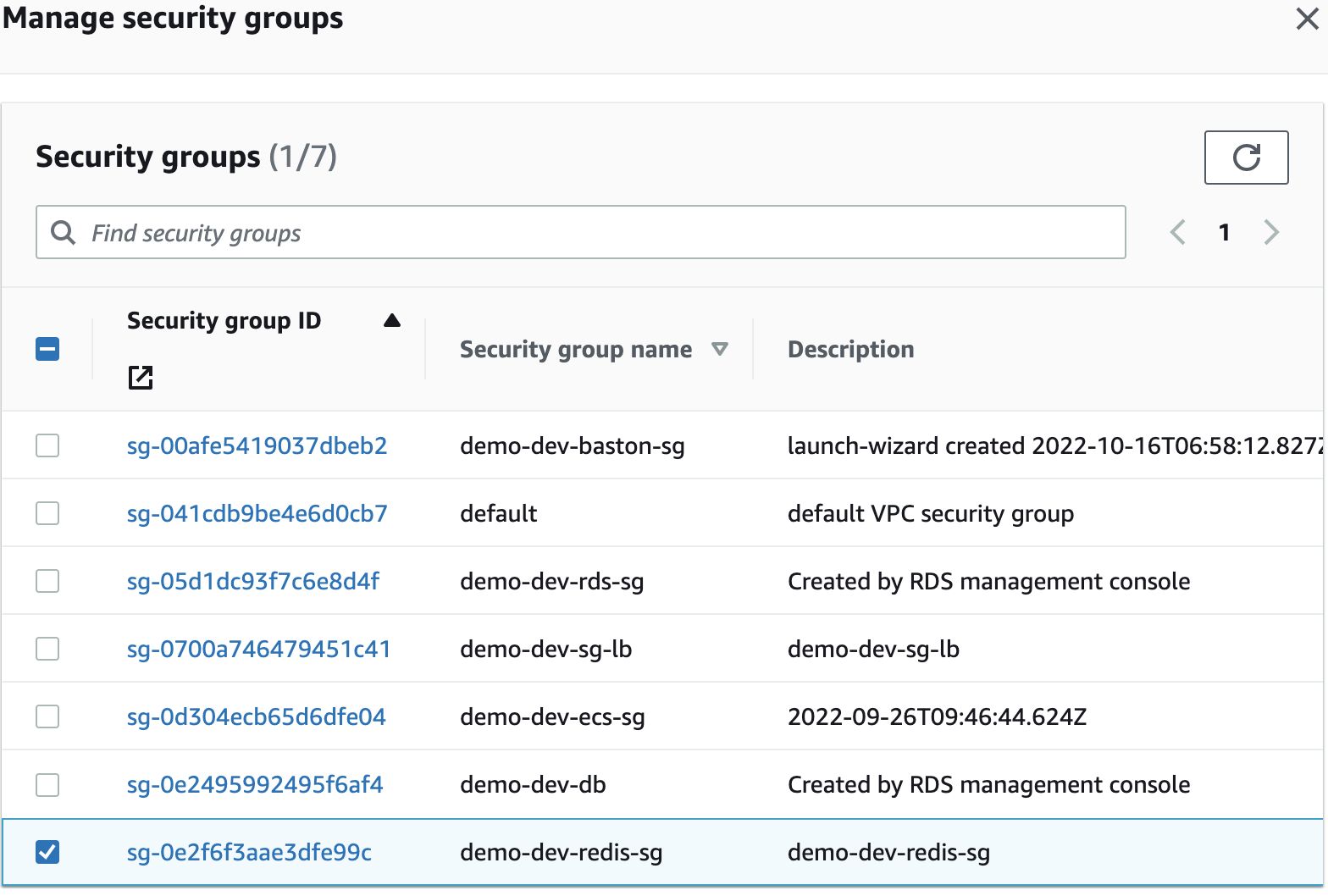
Task: Check the demo-dev-db row checkbox
Action: (47, 785)
